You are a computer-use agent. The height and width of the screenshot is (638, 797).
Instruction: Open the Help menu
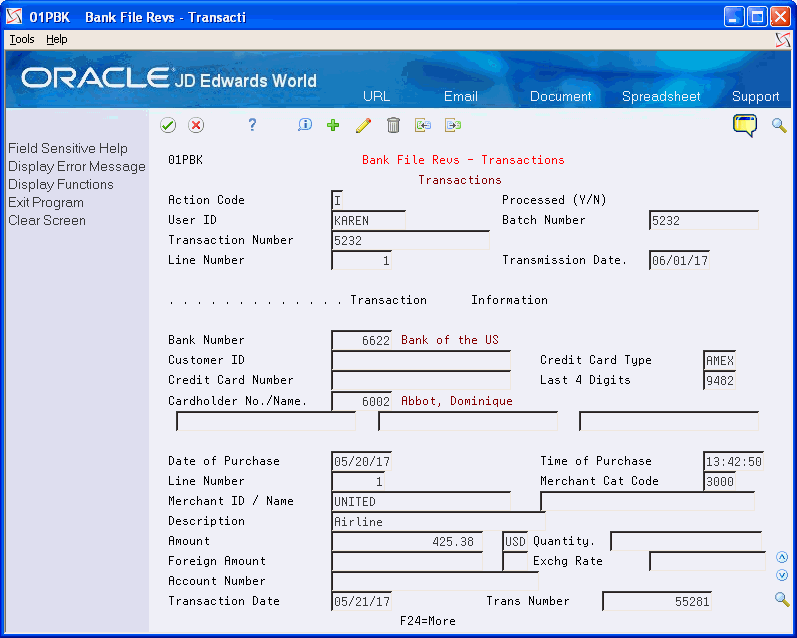(56, 39)
